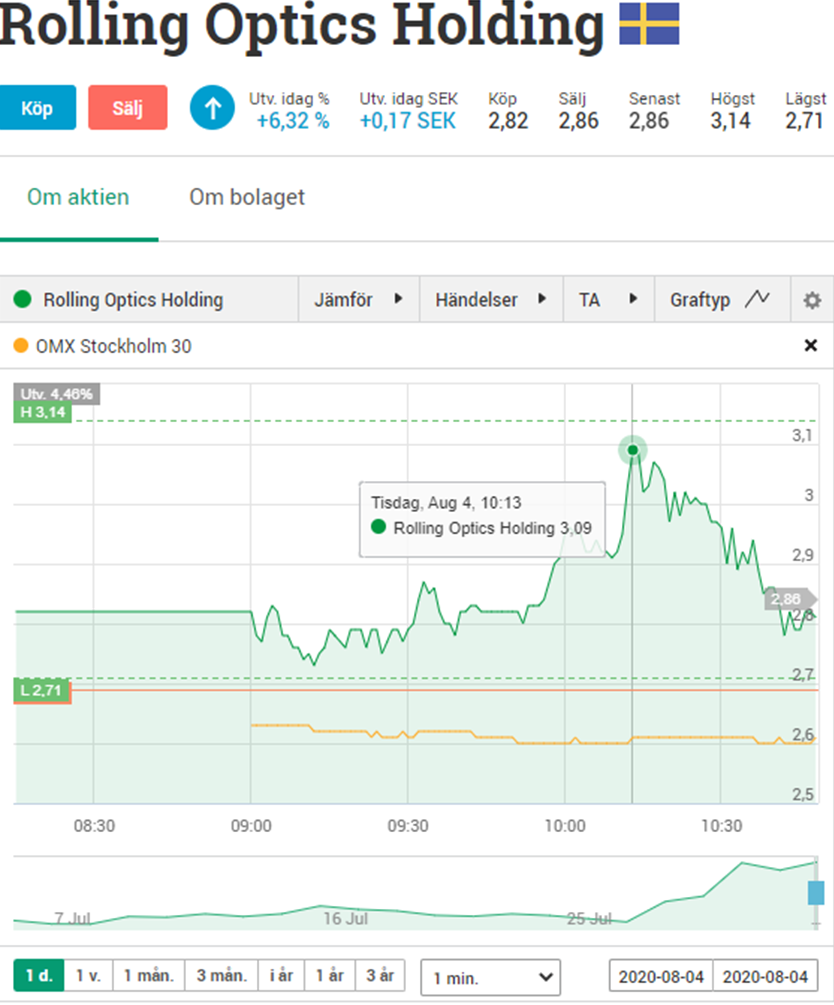This screenshot has width=834, height=1005.
Task: Click the Graftyp line chart icon
Action: (757, 298)
